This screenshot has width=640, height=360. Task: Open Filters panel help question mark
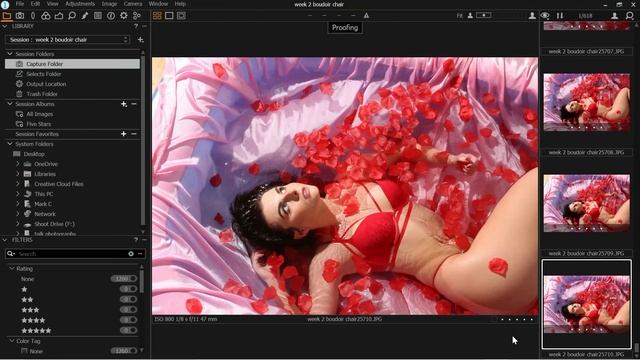[x=136, y=240]
